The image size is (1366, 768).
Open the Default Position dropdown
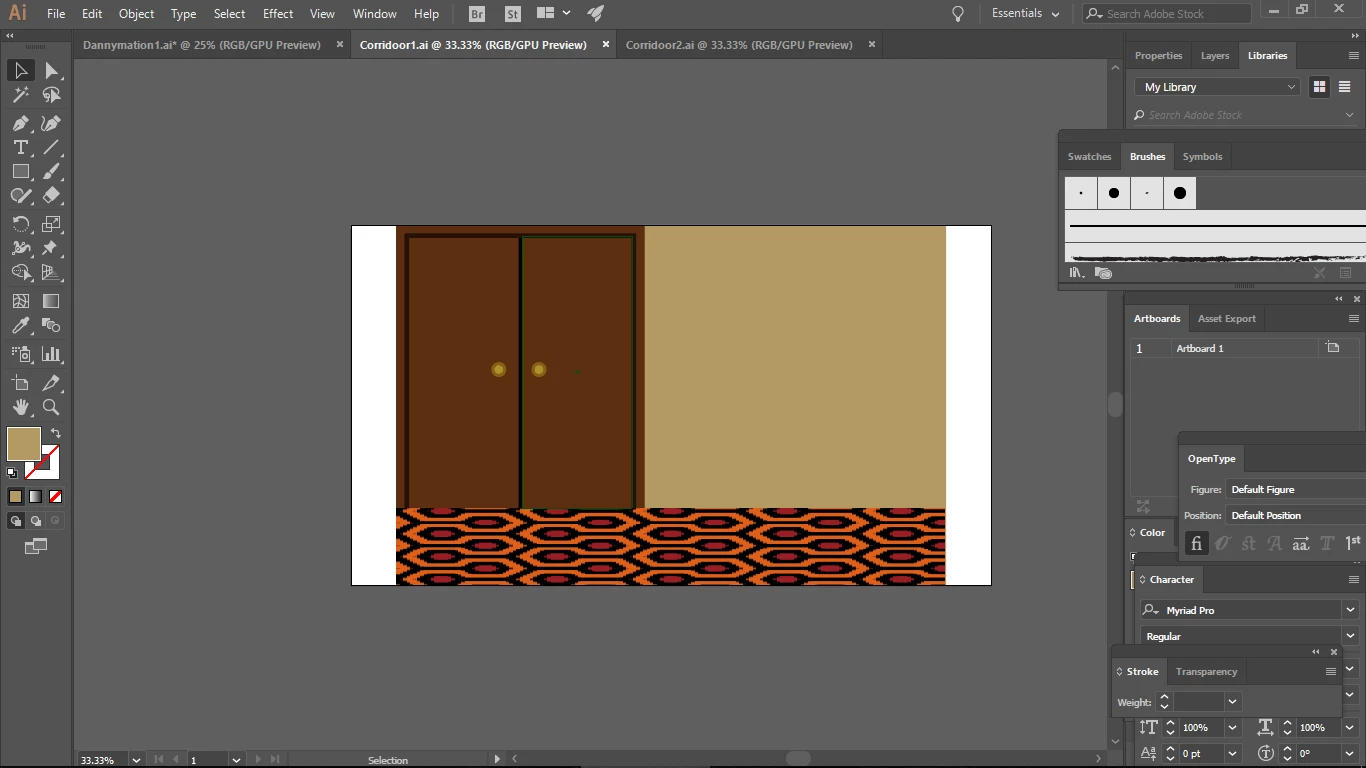click(1296, 515)
